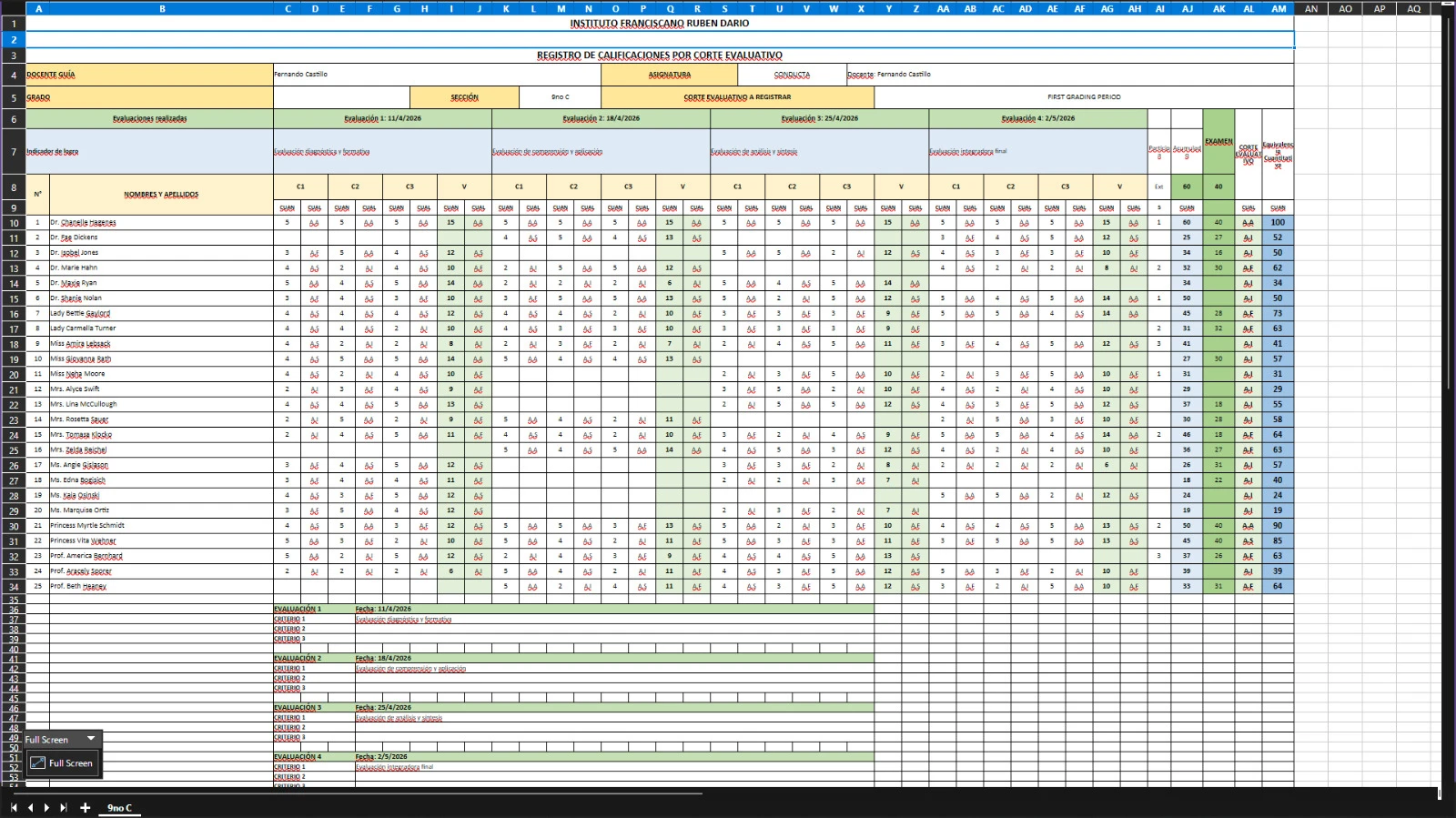Click the EVALUACIÓN 4 summary label
Image resolution: width=1456 pixels, height=818 pixels.
click(x=314, y=756)
